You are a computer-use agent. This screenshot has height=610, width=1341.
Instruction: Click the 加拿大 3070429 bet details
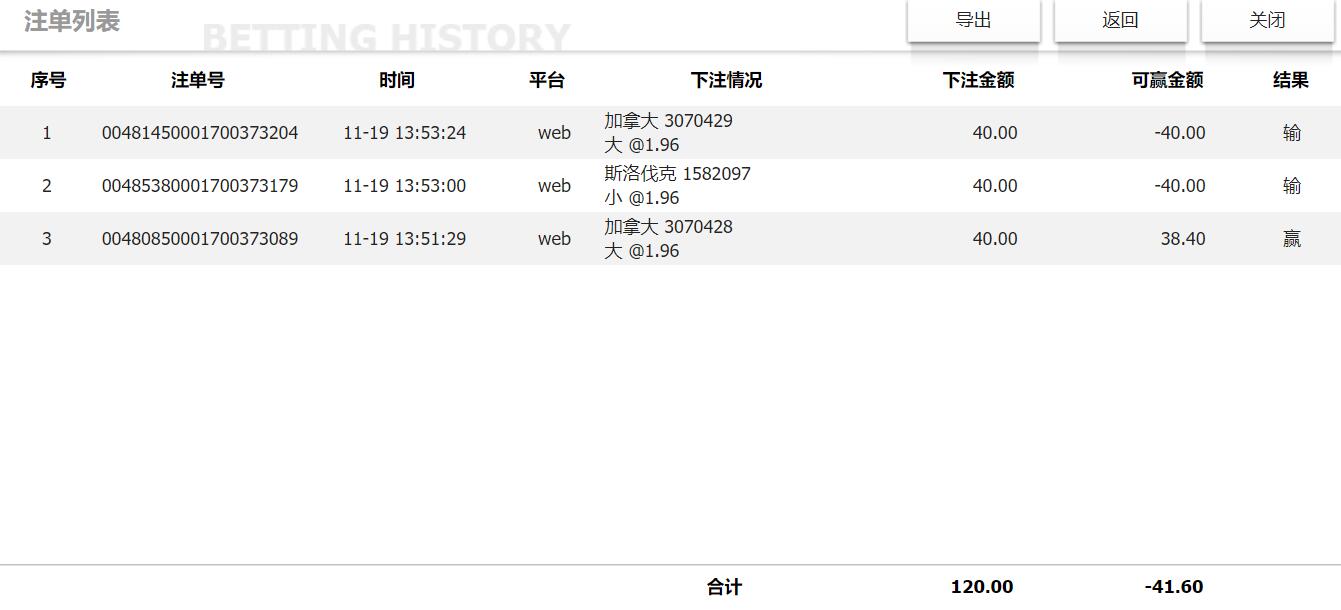pos(668,121)
